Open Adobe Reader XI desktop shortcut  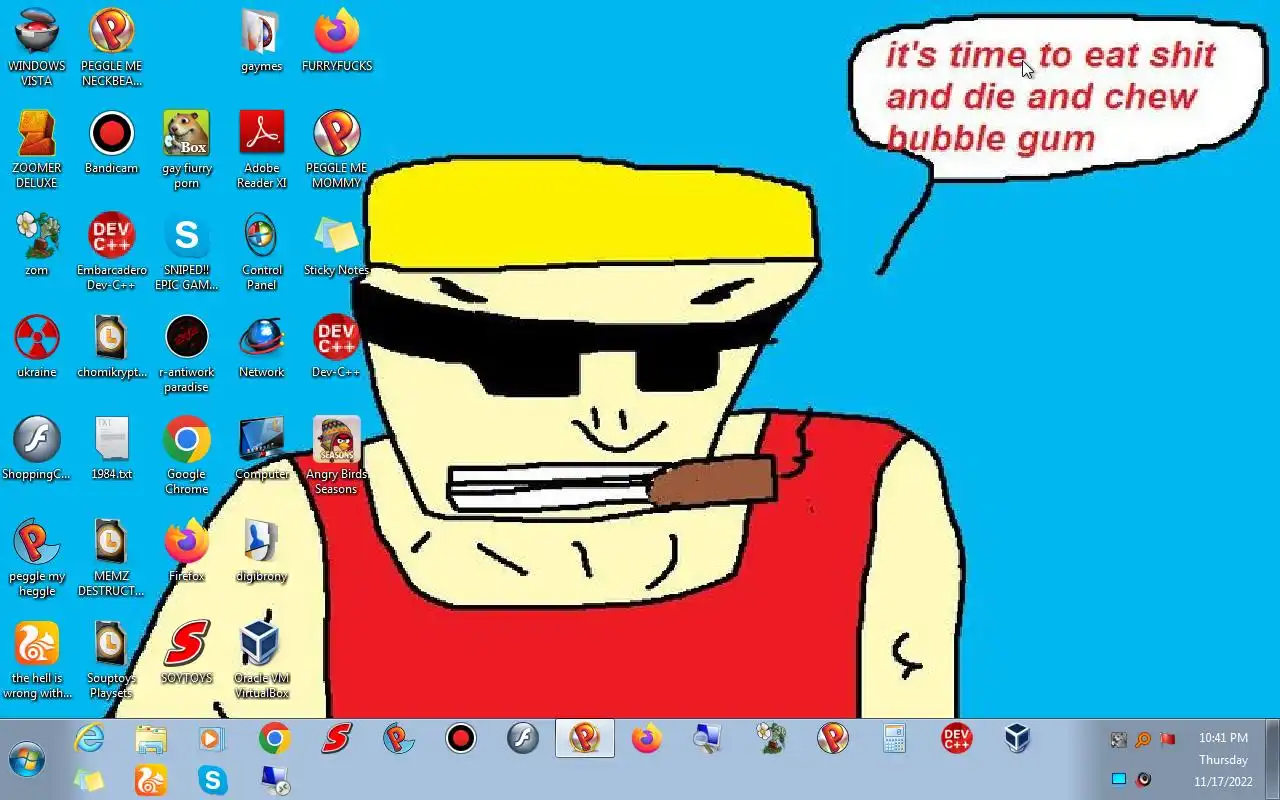[x=261, y=149]
